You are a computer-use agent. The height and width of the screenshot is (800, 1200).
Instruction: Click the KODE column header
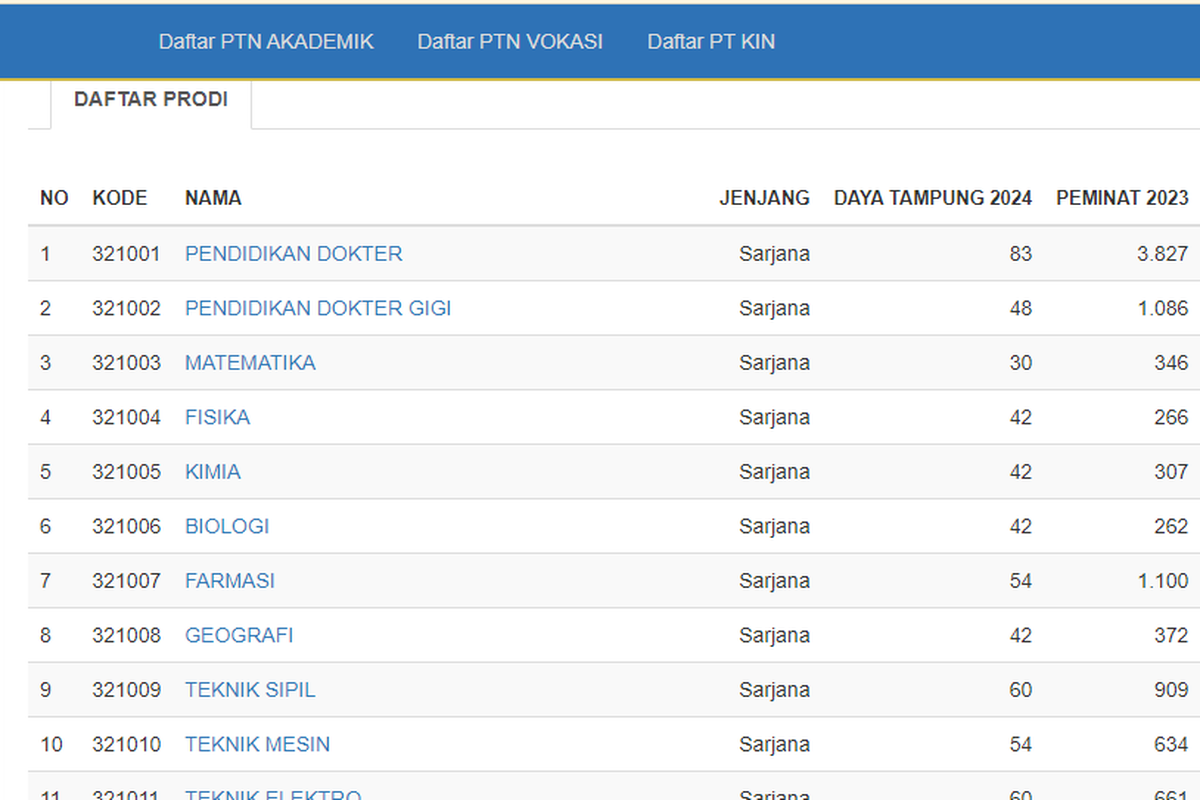pos(120,198)
